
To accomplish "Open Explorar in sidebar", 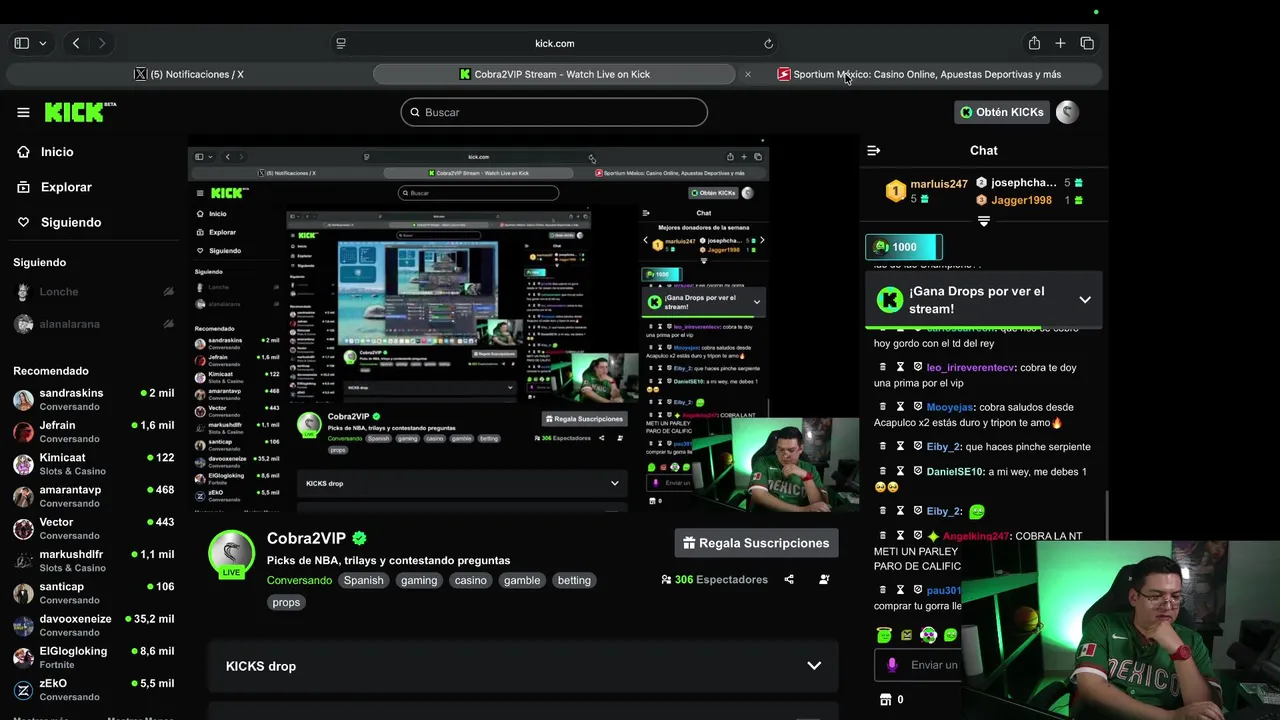I will pyautogui.click(x=66, y=187).
